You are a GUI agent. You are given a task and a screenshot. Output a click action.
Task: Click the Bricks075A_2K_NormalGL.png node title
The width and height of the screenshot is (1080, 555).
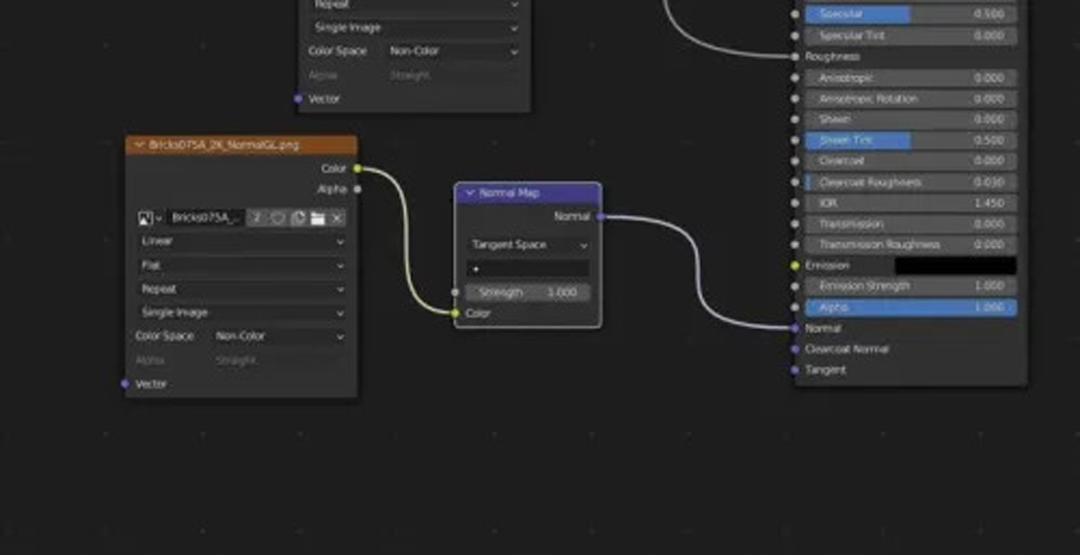224,145
